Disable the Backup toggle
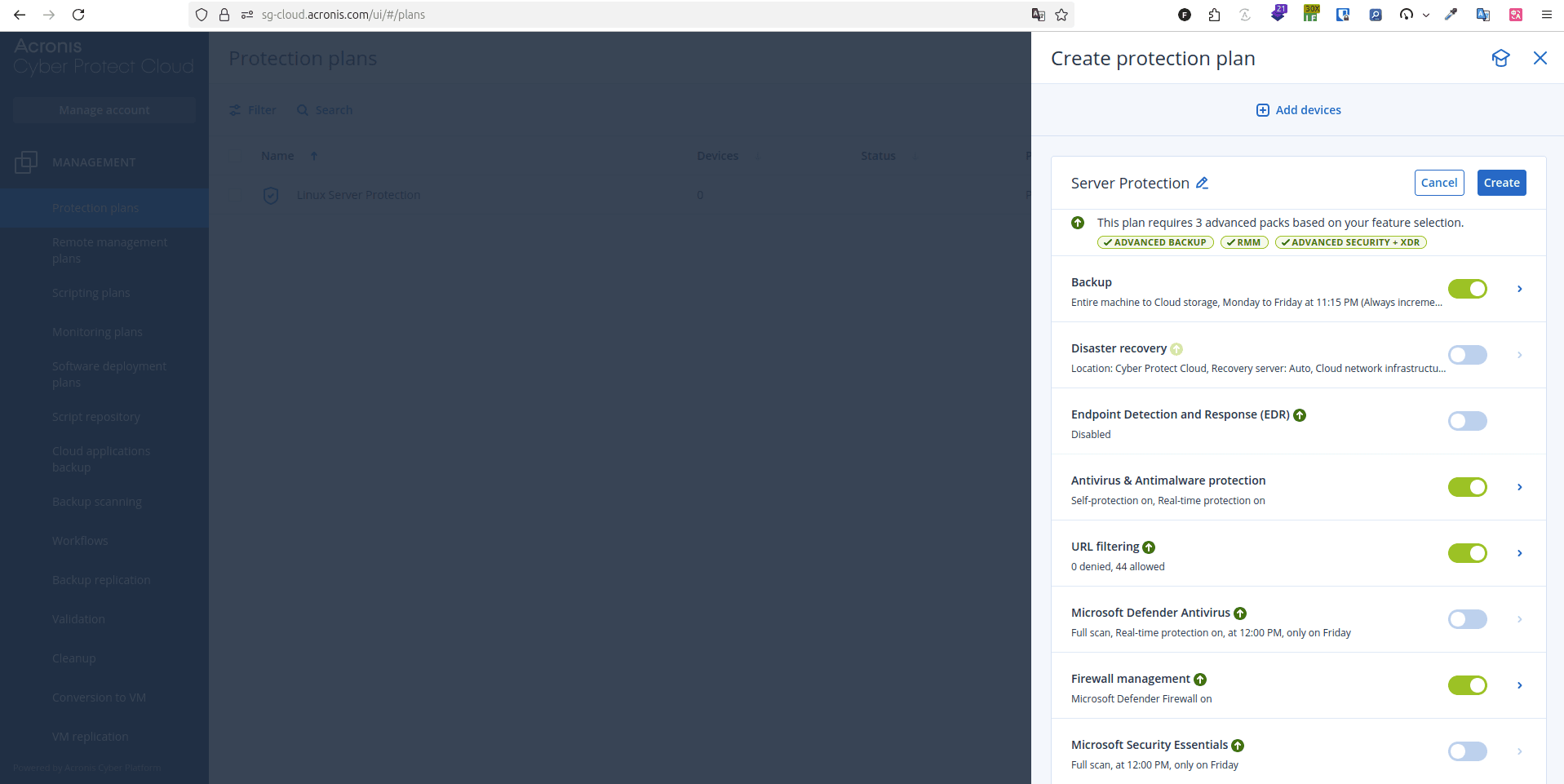 click(x=1466, y=289)
